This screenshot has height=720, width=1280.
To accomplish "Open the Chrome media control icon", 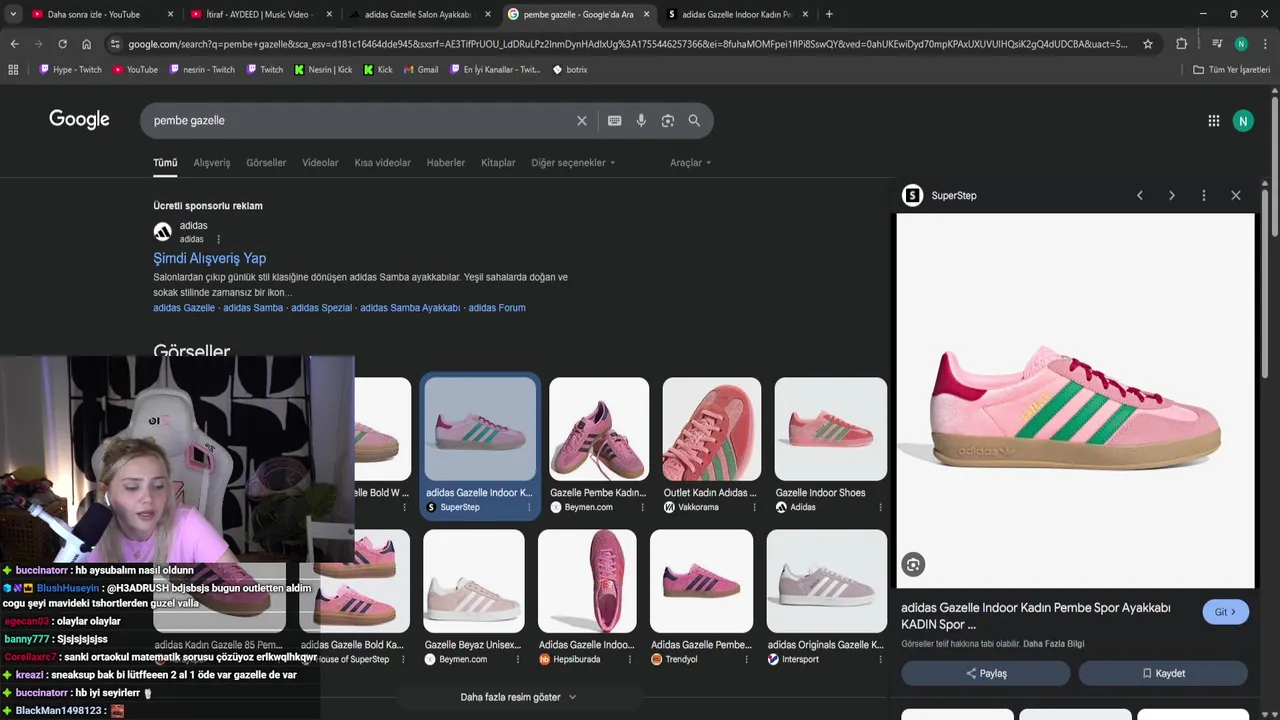I will tap(1217, 44).
